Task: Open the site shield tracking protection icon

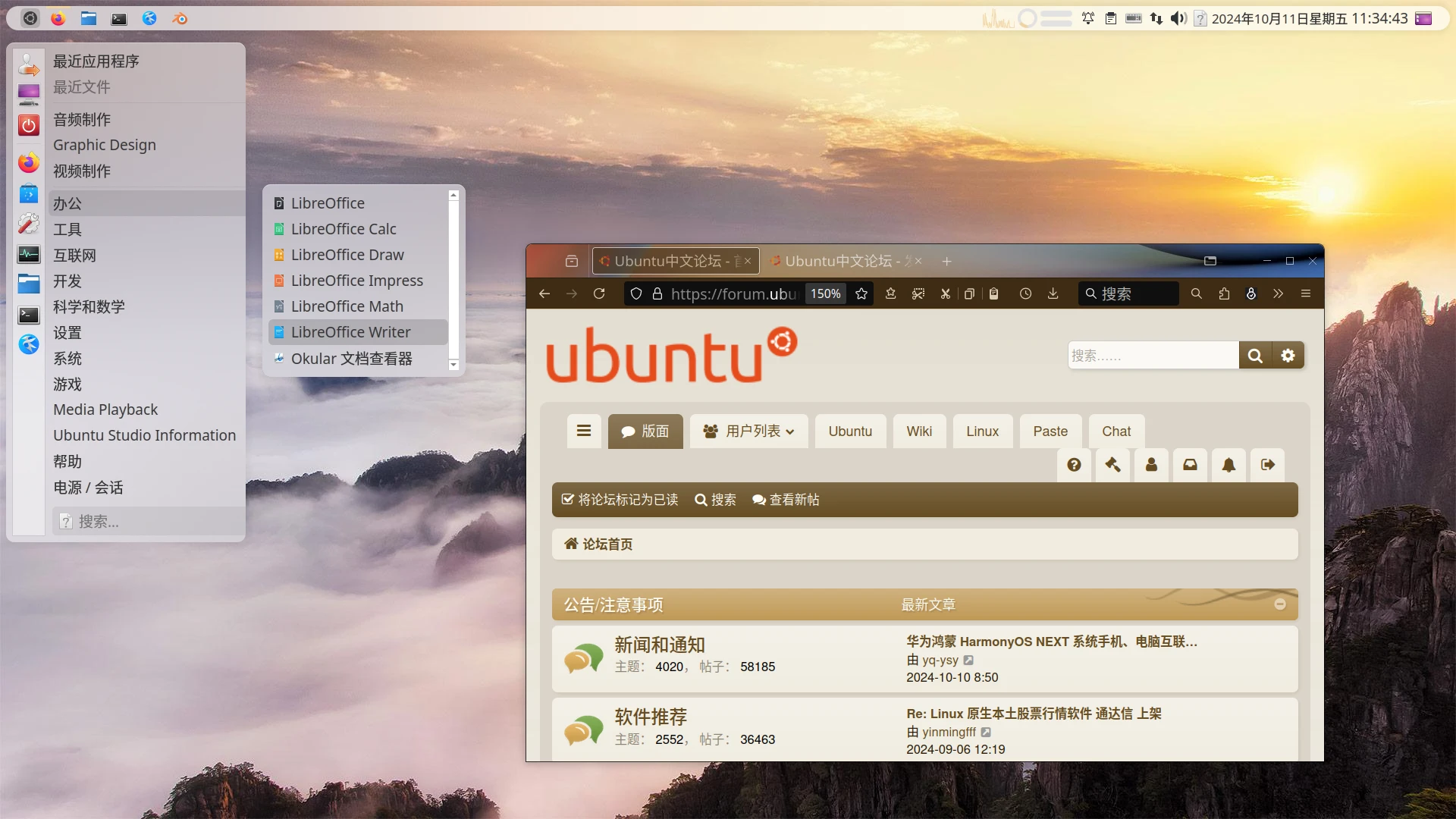Action: coord(636,293)
